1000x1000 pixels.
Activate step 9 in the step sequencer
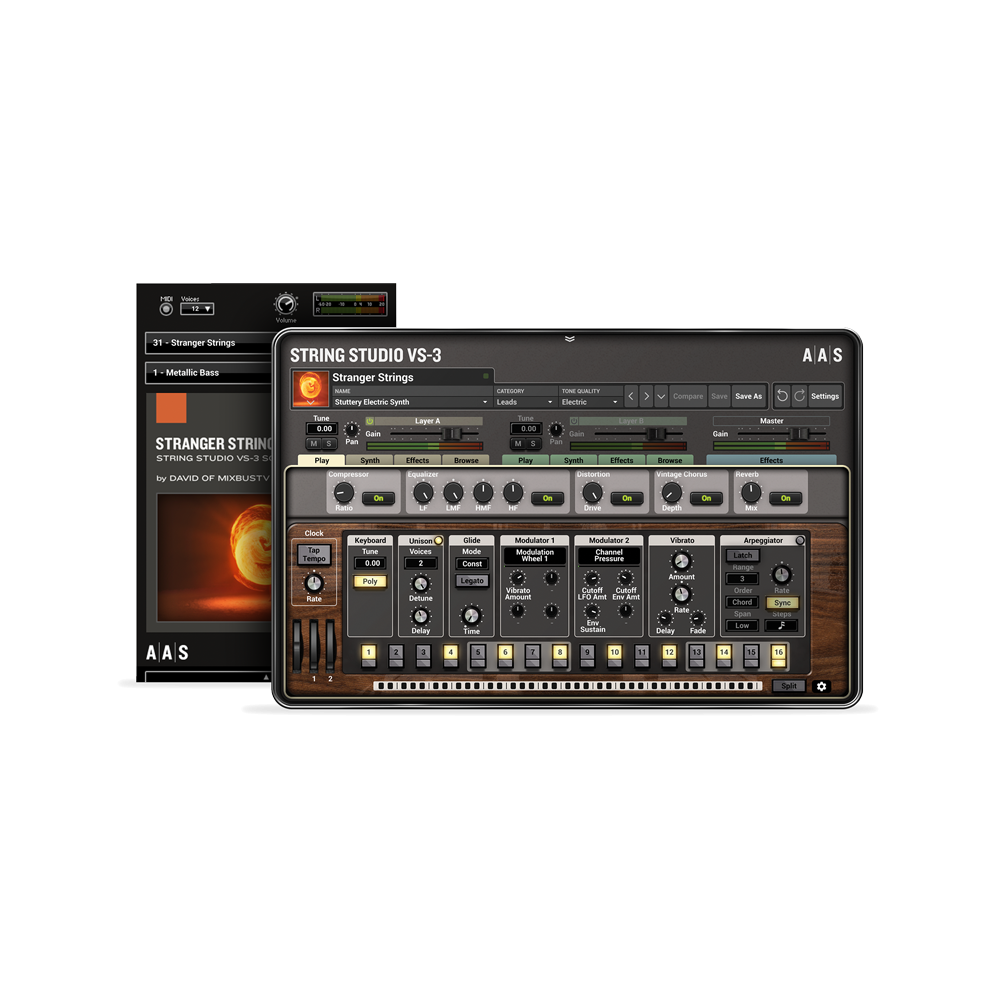585,651
